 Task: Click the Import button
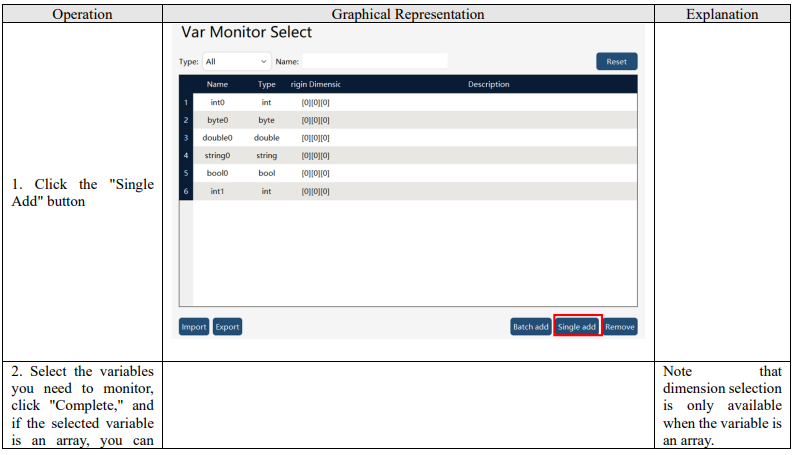tap(194, 327)
